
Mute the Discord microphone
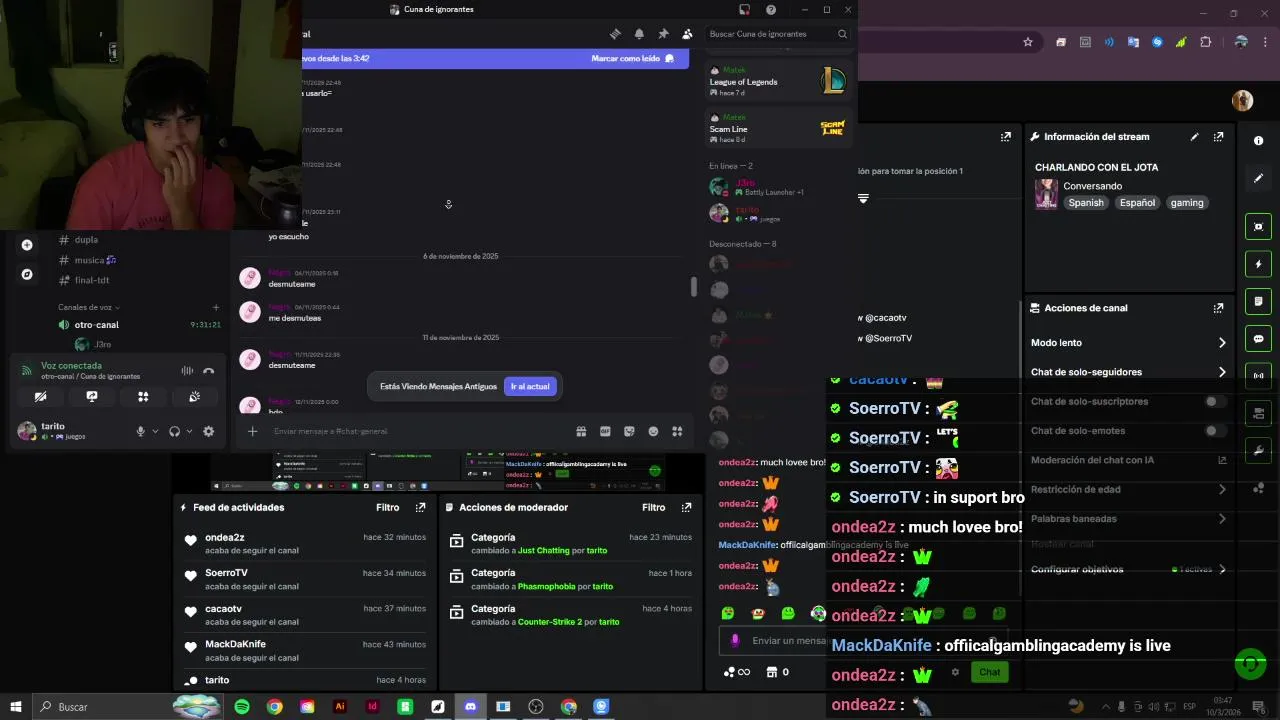141,431
